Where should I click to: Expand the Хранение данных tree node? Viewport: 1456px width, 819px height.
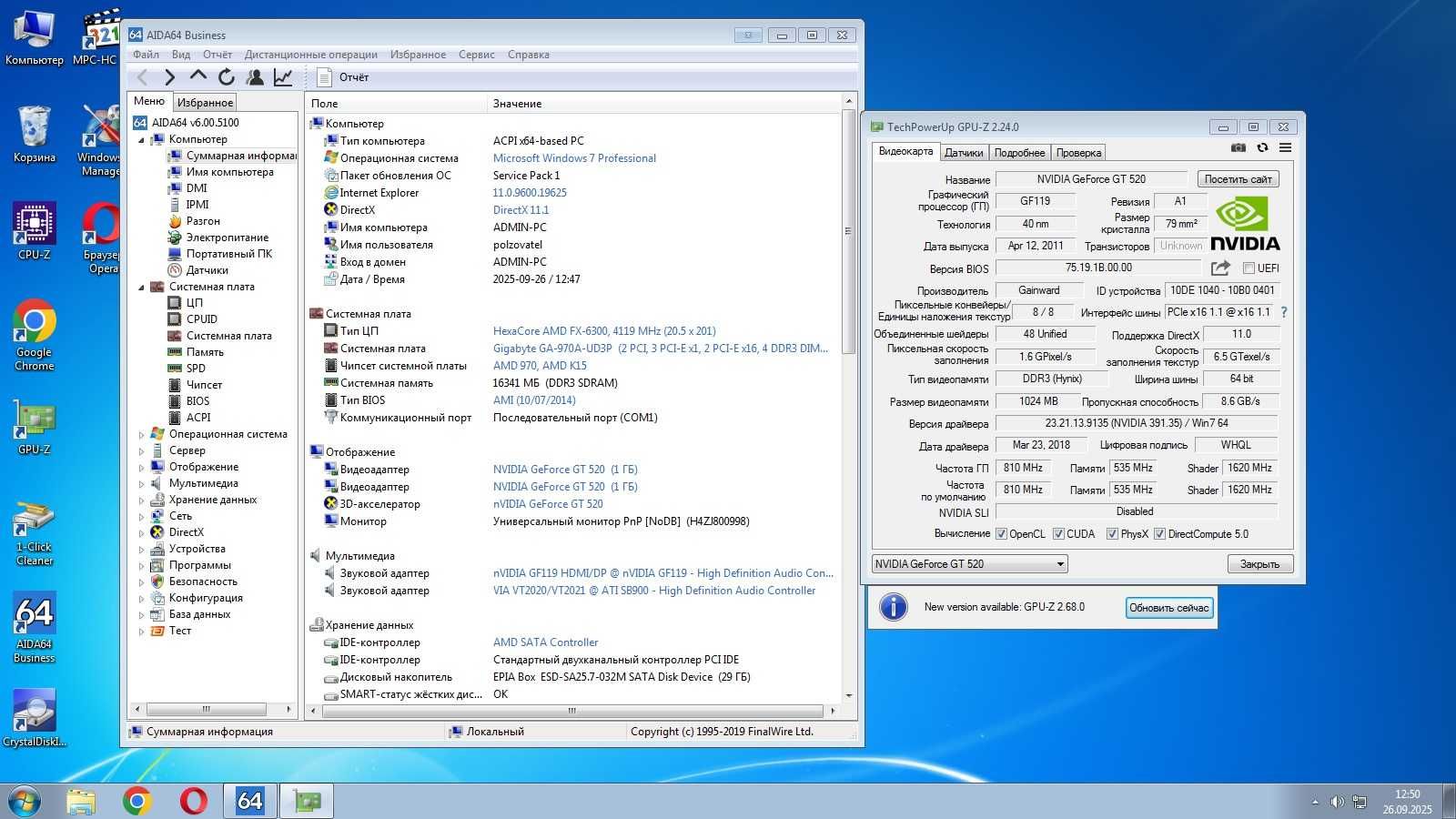click(x=141, y=500)
